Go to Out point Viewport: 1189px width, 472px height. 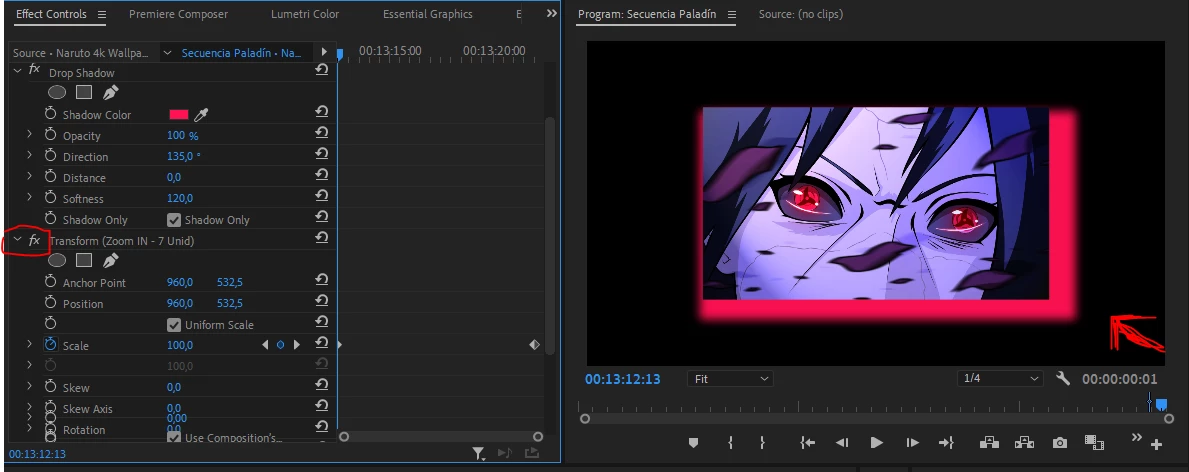tap(946, 443)
